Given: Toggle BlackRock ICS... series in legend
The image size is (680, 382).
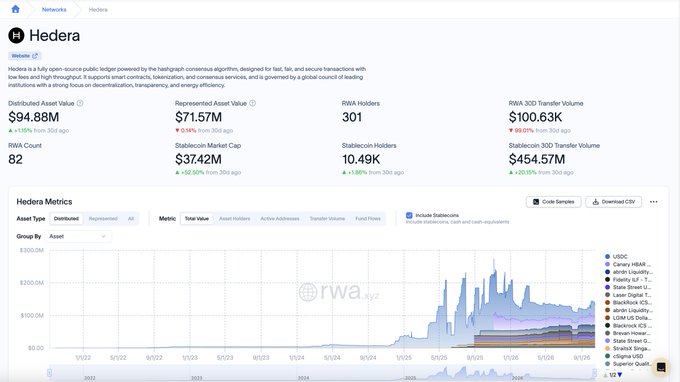Looking at the screenshot, I should (628, 303).
